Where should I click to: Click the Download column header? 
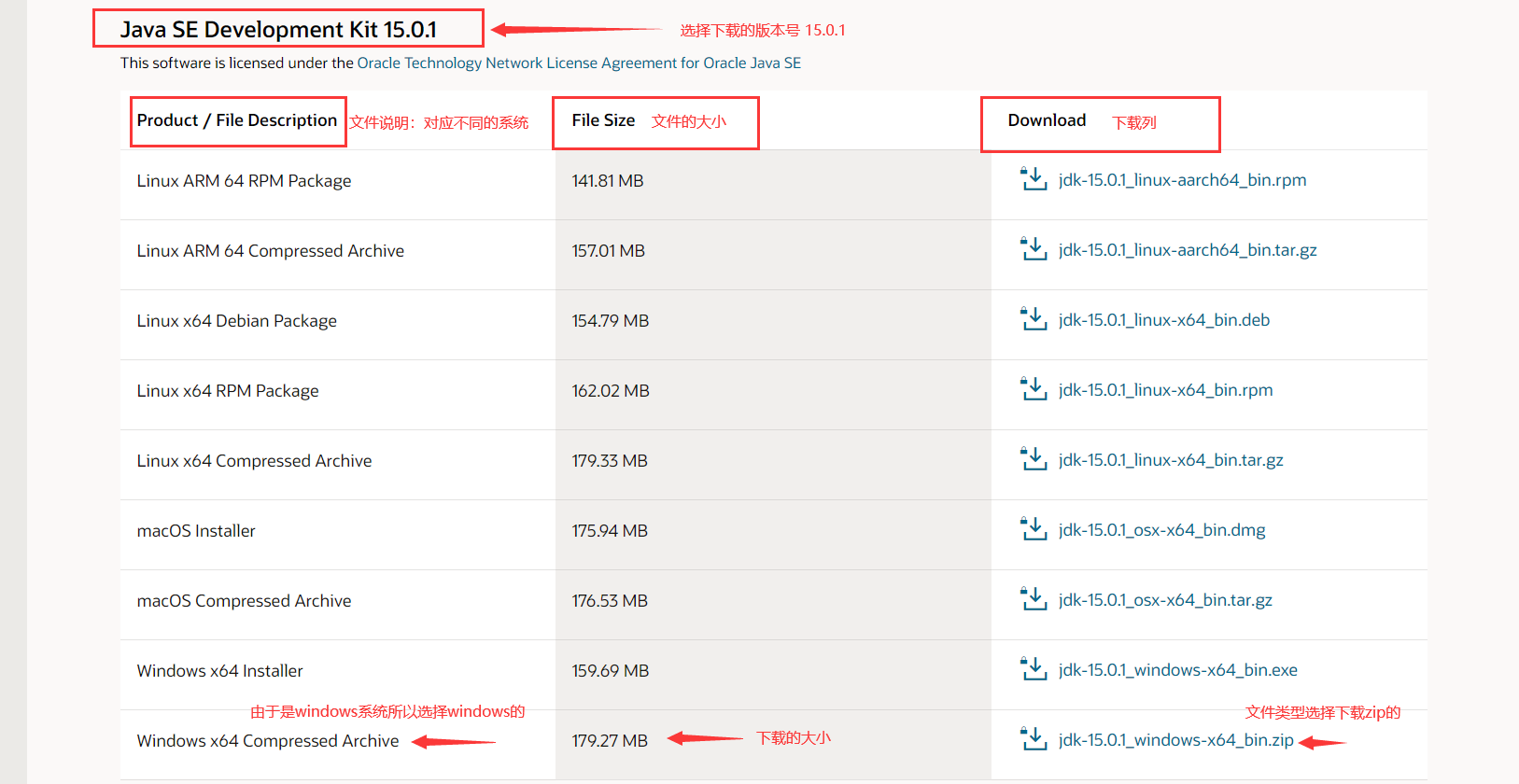pos(1047,120)
